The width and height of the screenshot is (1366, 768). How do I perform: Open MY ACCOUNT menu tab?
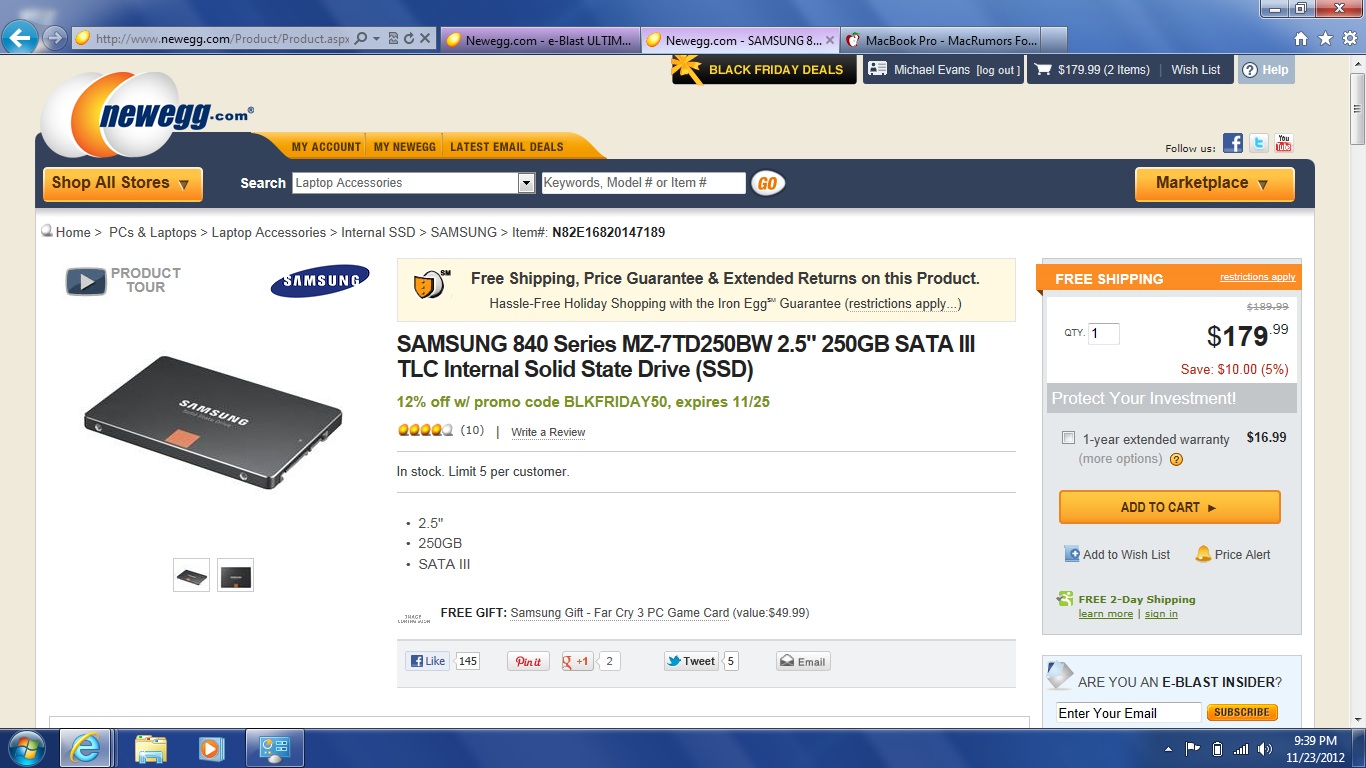326,147
